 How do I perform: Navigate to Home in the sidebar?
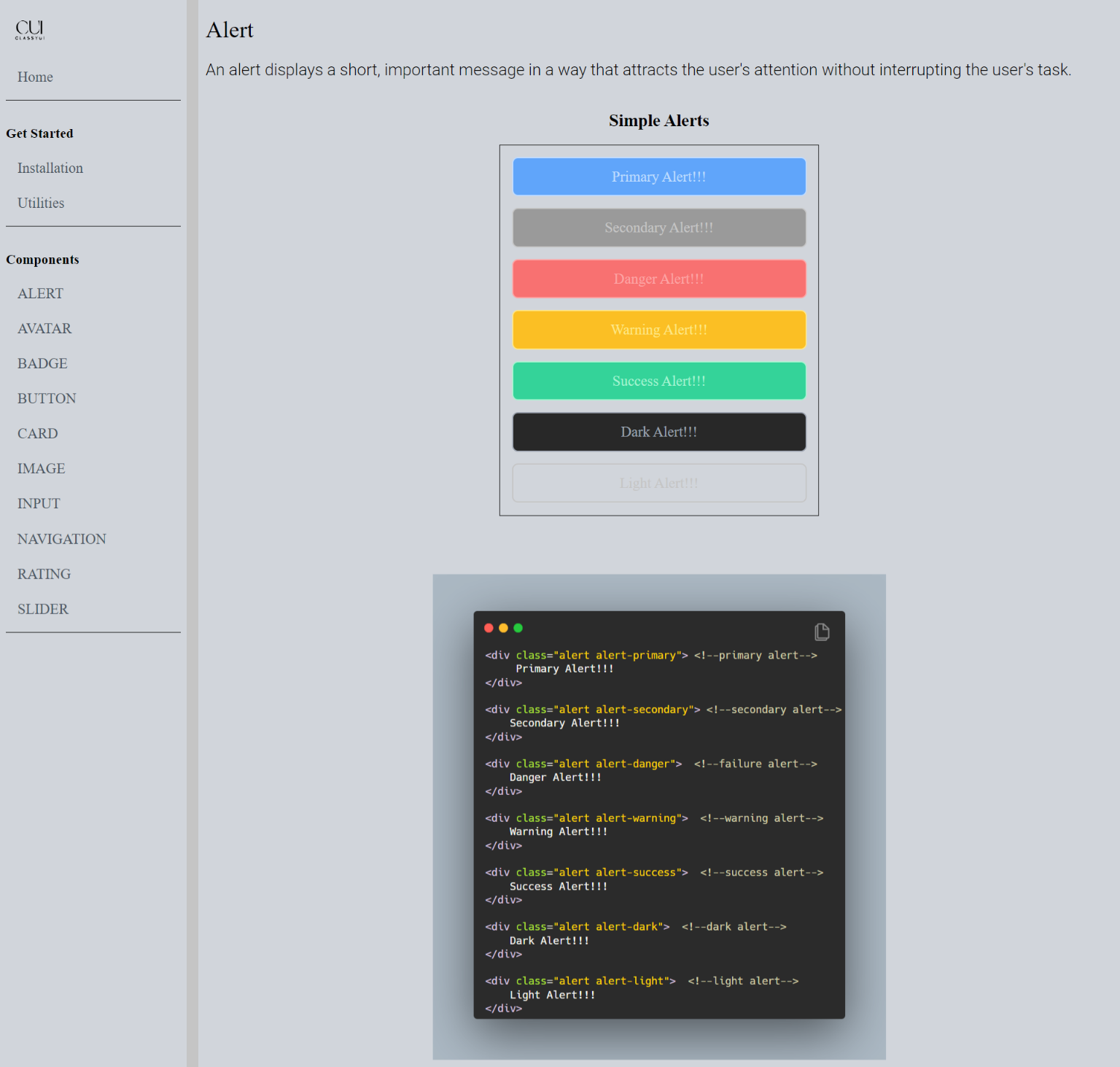pyautogui.click(x=35, y=77)
